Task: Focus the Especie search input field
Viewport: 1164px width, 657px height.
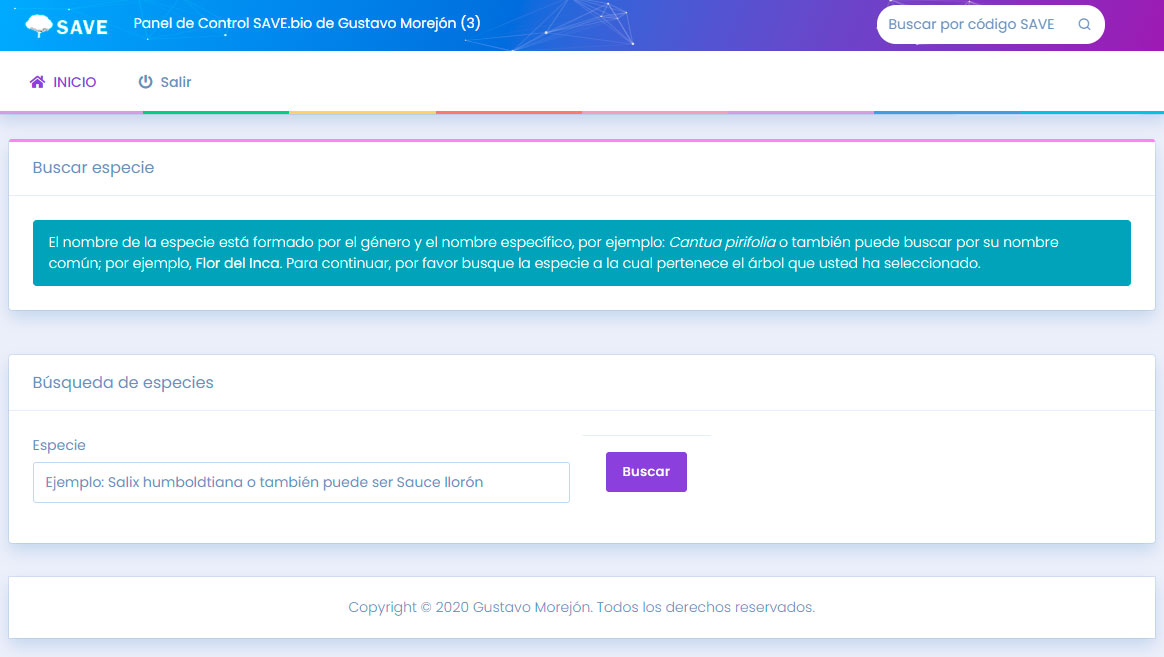Action: pyautogui.click(x=301, y=483)
